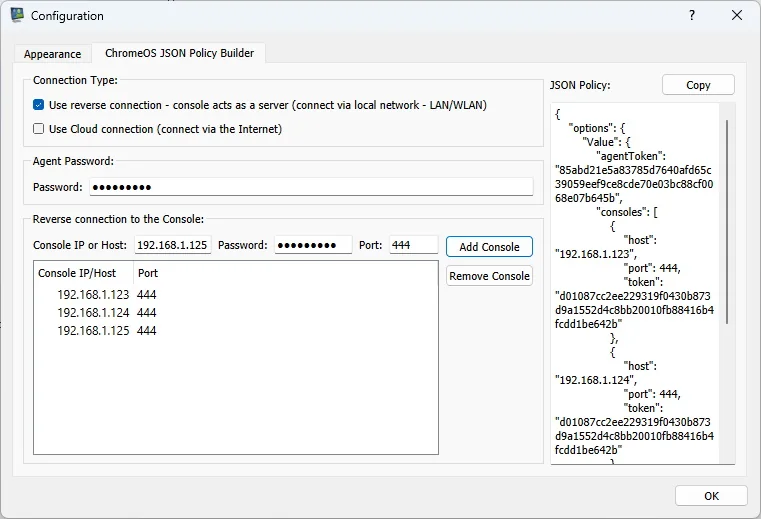
Task: Select the ChromeOS JSON Policy Builder tab
Action: (x=179, y=53)
